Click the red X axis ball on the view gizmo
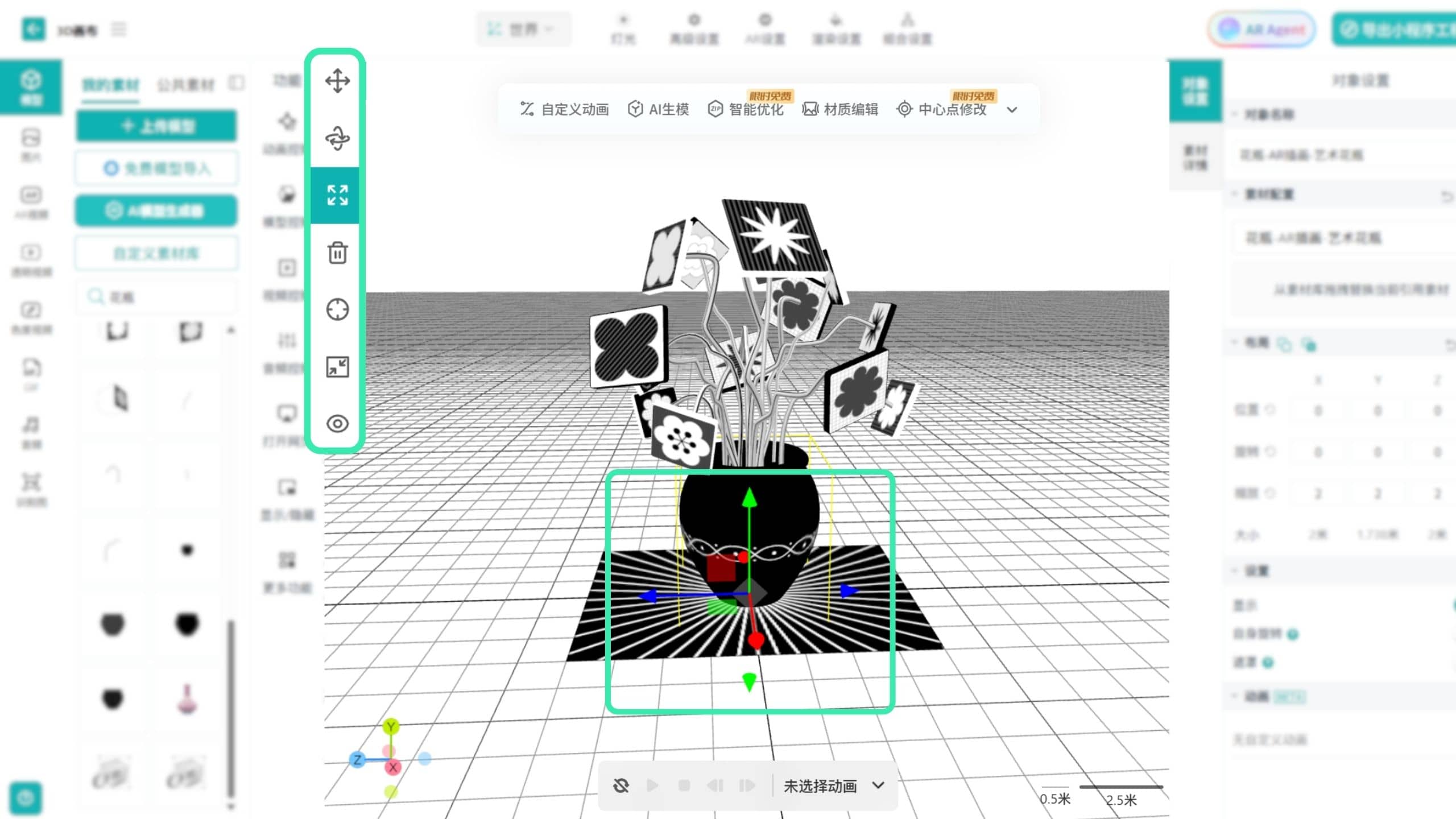This screenshot has width=1456, height=819. [392, 767]
